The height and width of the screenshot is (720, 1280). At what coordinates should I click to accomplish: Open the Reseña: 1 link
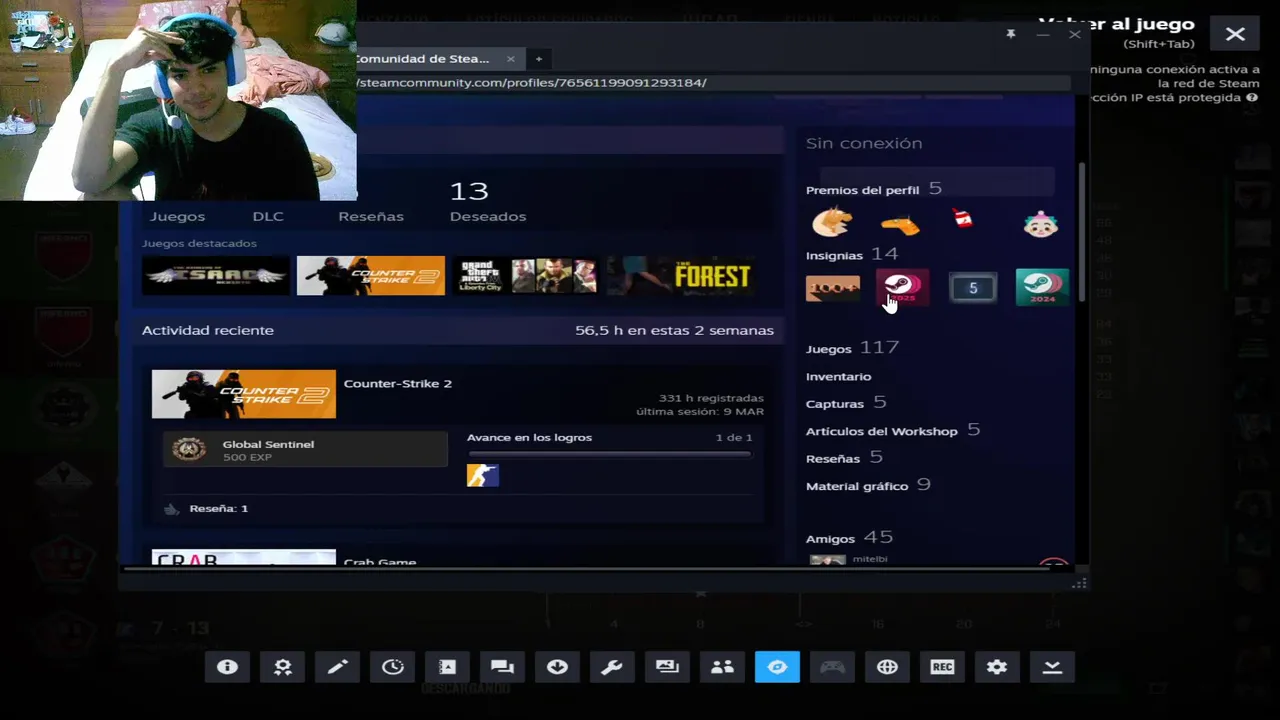point(218,508)
